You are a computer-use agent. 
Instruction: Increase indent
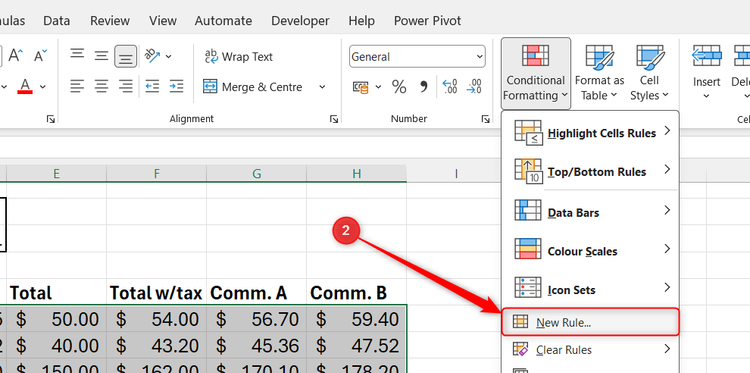pos(176,87)
